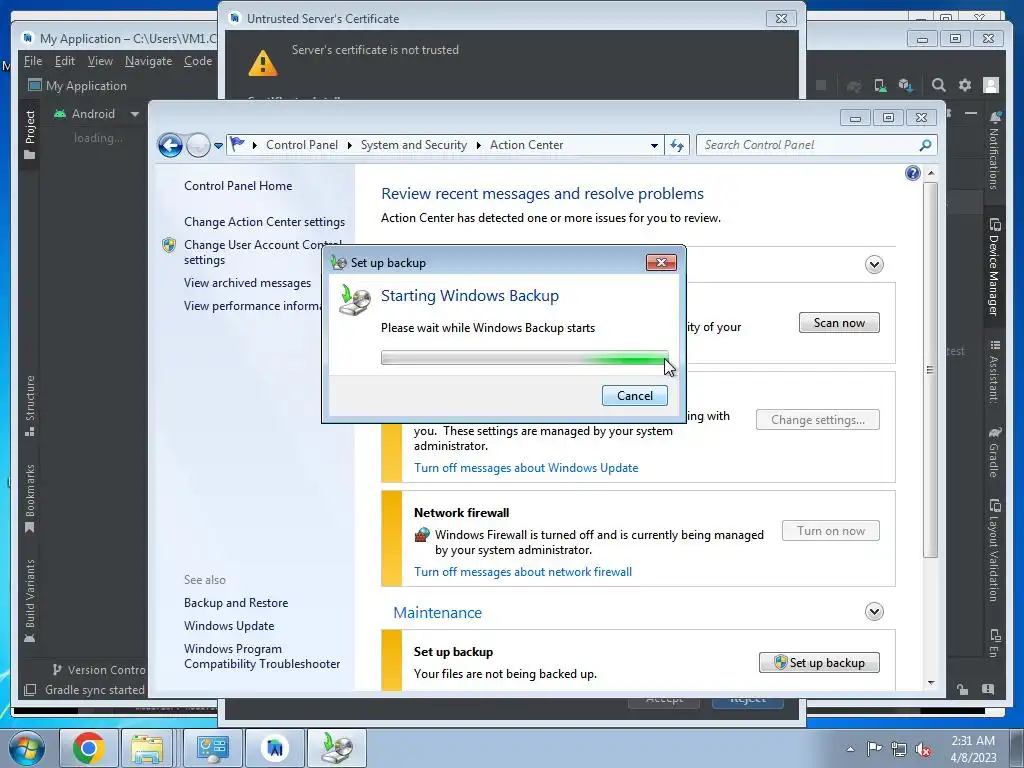Cancel the Starting Windows Backup dialog

[x=635, y=395]
